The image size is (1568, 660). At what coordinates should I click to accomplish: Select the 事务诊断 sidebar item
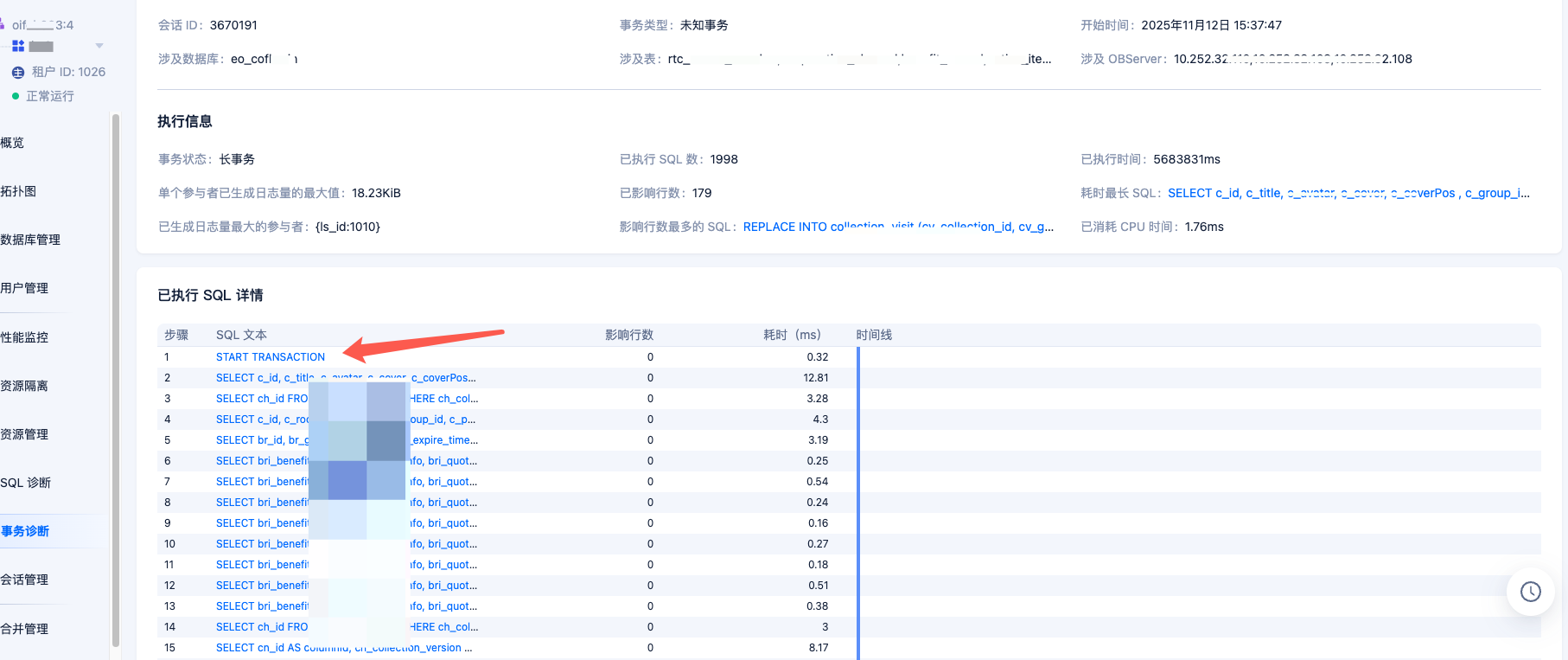coord(26,531)
